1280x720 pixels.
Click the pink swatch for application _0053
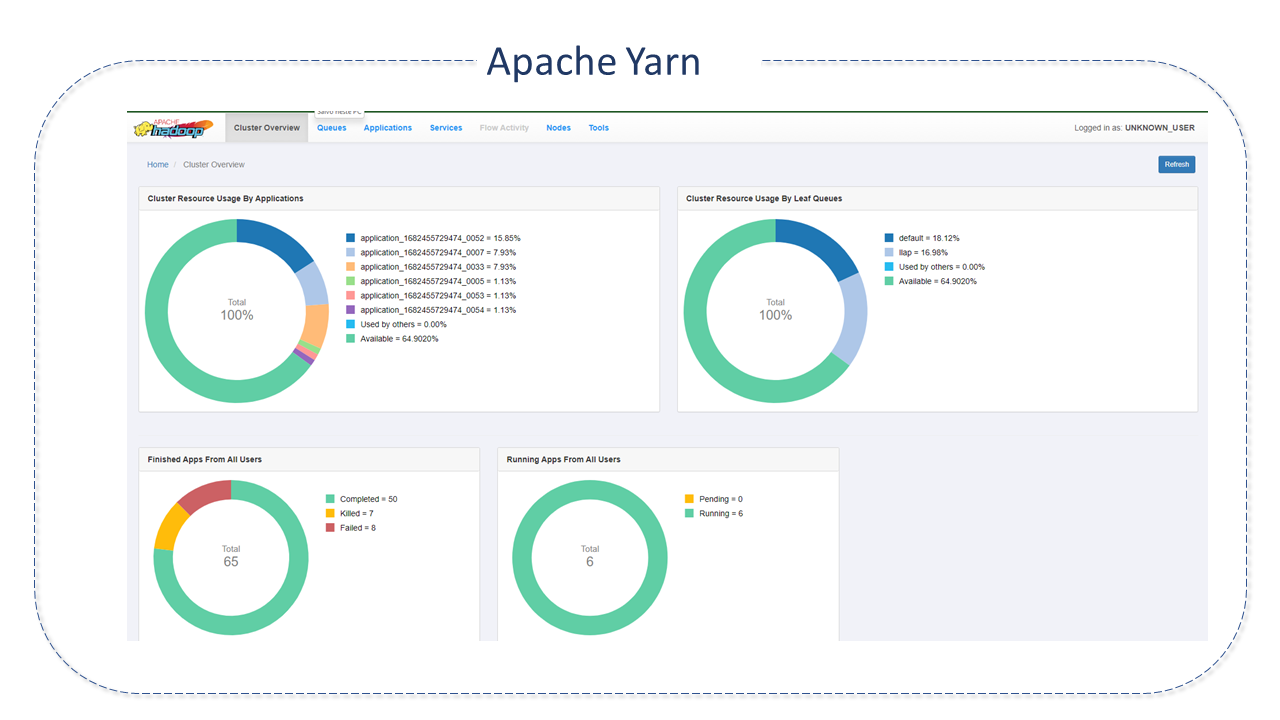click(x=351, y=296)
